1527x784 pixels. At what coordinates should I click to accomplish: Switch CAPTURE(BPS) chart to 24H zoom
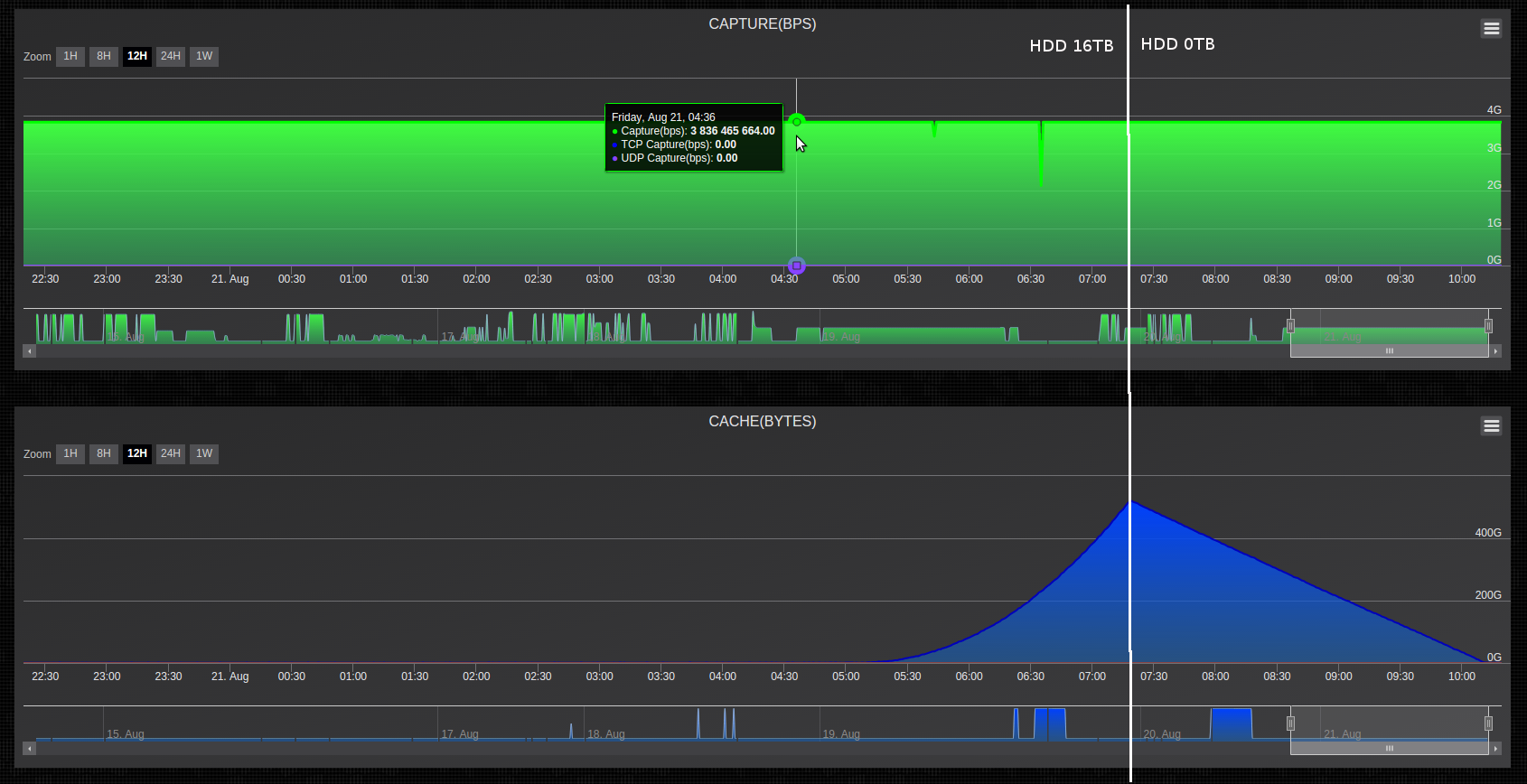tap(171, 56)
